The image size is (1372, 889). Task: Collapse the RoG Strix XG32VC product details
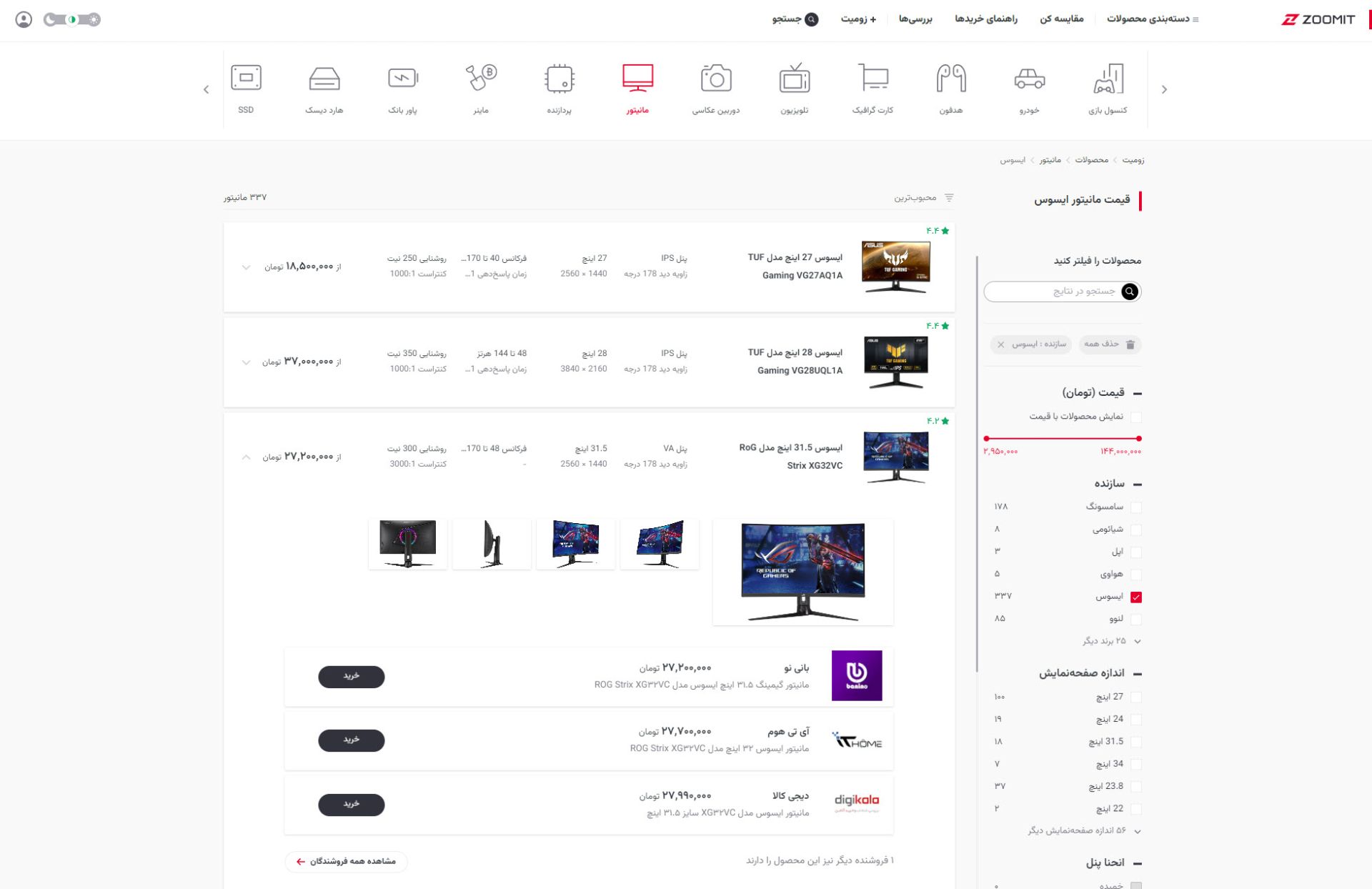click(x=246, y=457)
